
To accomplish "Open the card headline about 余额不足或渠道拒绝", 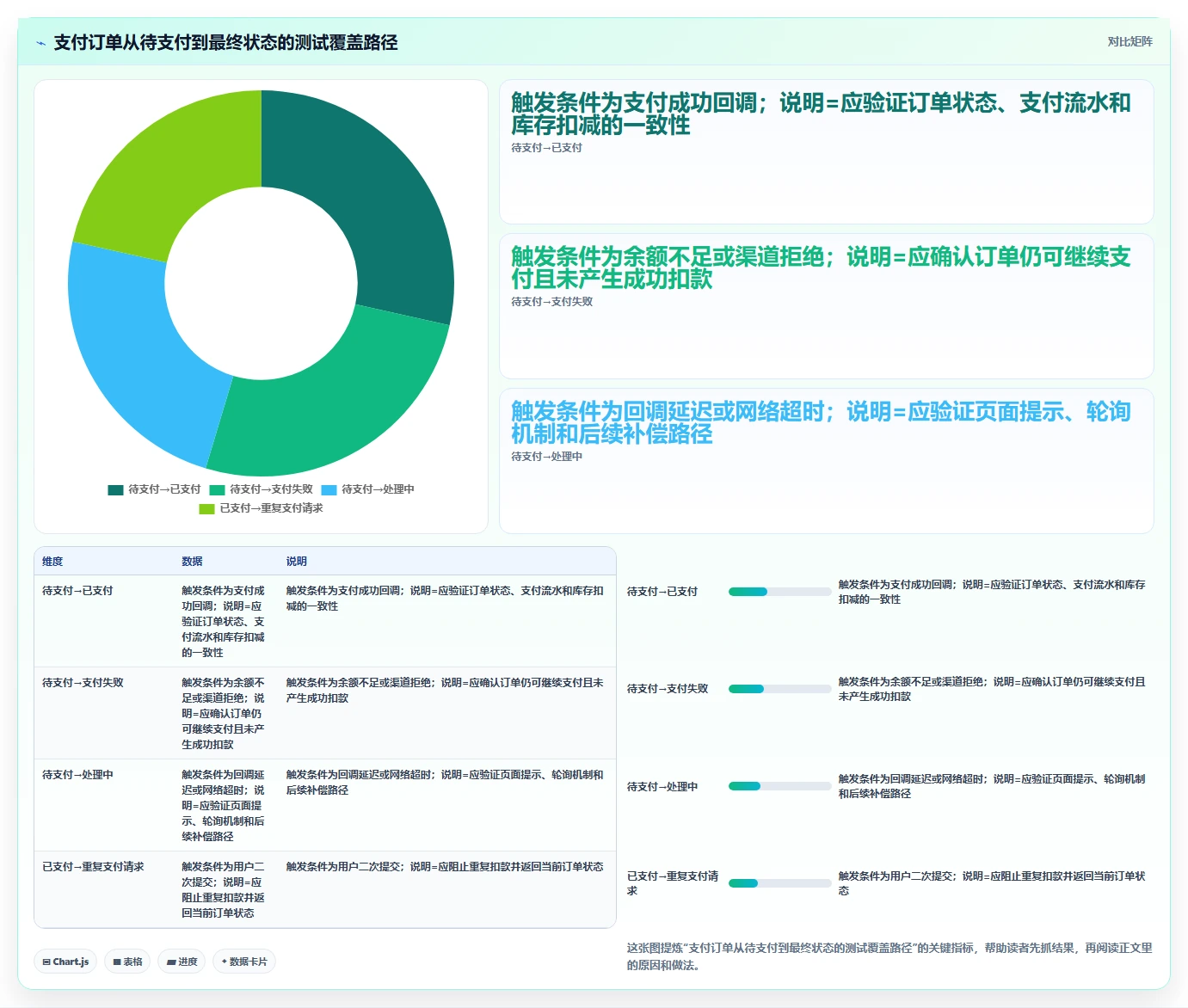I will pos(821,267).
